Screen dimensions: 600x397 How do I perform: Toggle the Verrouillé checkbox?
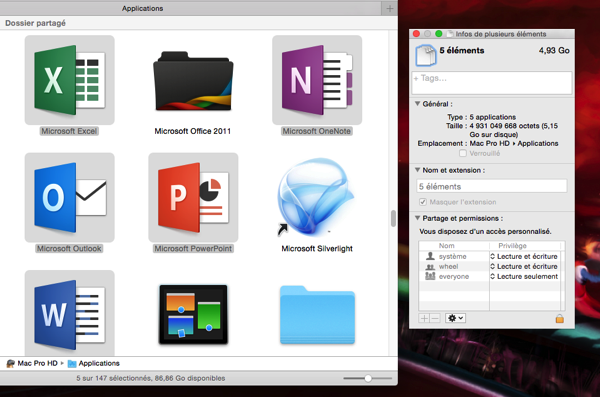(463, 153)
